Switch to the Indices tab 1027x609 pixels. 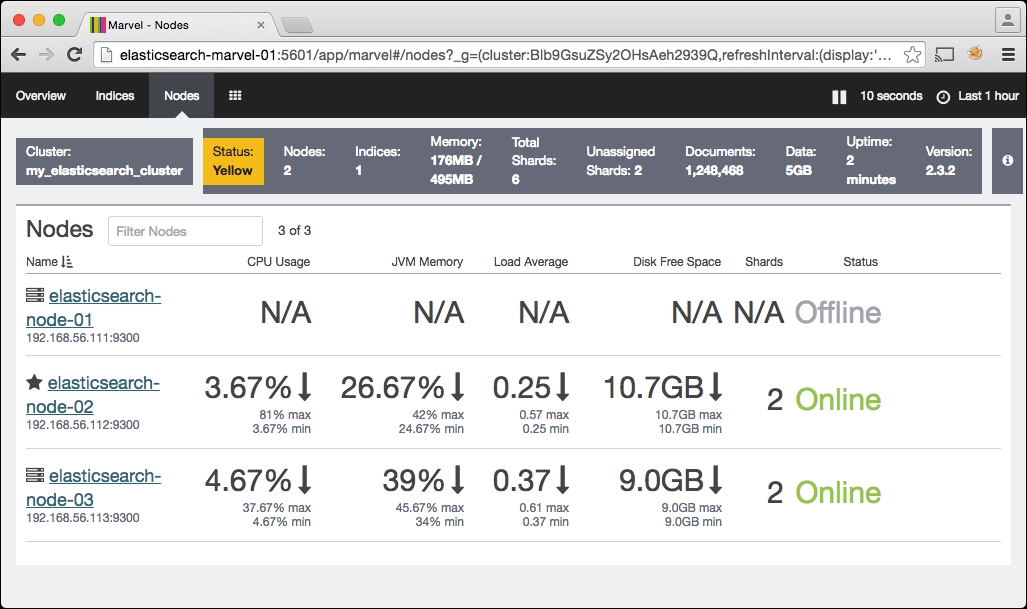pos(115,96)
